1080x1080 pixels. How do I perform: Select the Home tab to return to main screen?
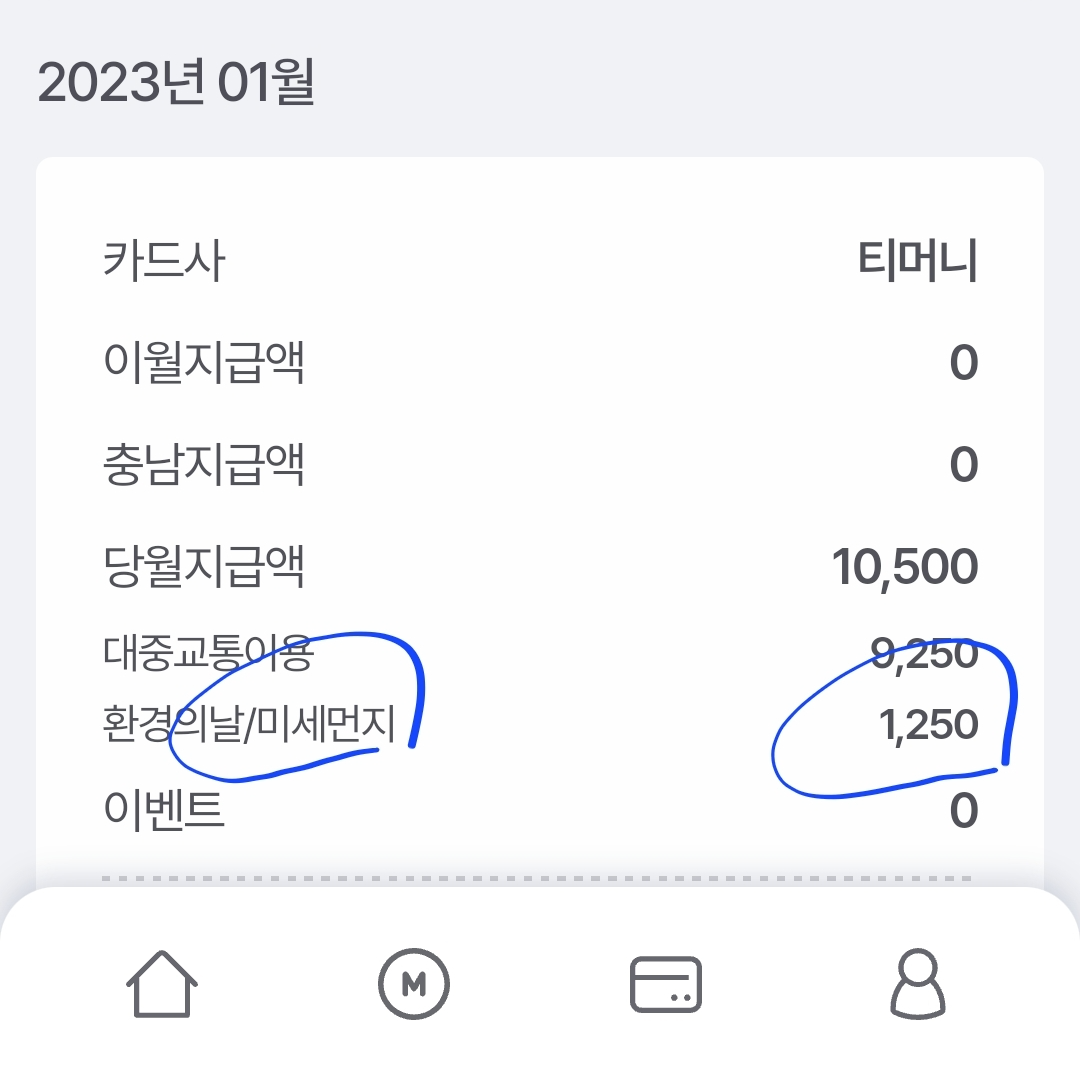[160, 985]
